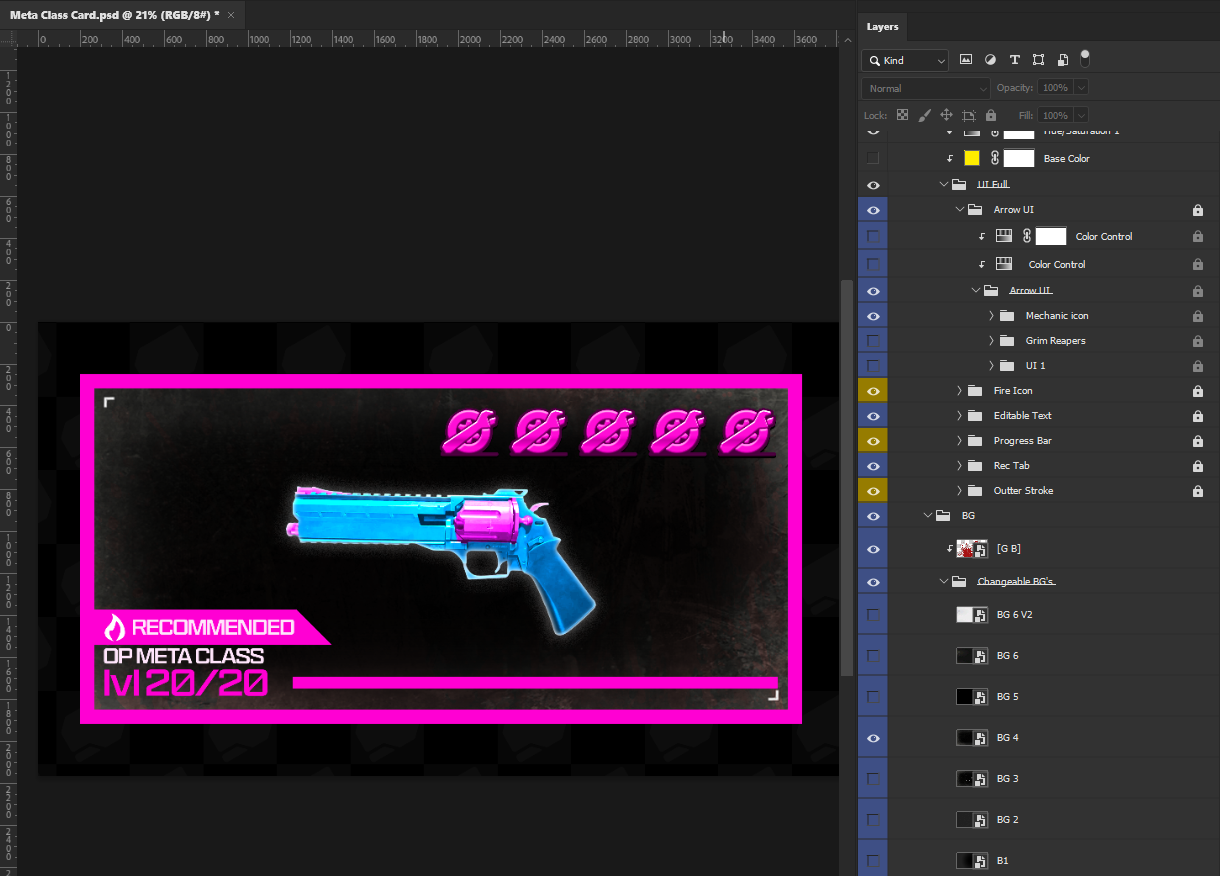Click the folder icon of UI Full group
The width and height of the screenshot is (1220, 876).
coord(959,185)
